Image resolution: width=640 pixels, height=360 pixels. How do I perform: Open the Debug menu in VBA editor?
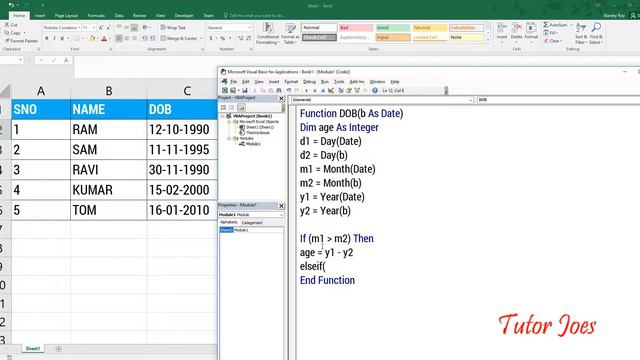click(x=309, y=82)
